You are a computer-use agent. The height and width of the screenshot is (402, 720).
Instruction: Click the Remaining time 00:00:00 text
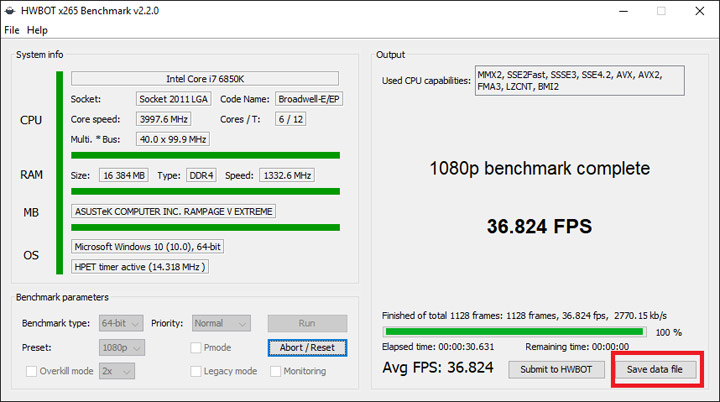[577, 347]
